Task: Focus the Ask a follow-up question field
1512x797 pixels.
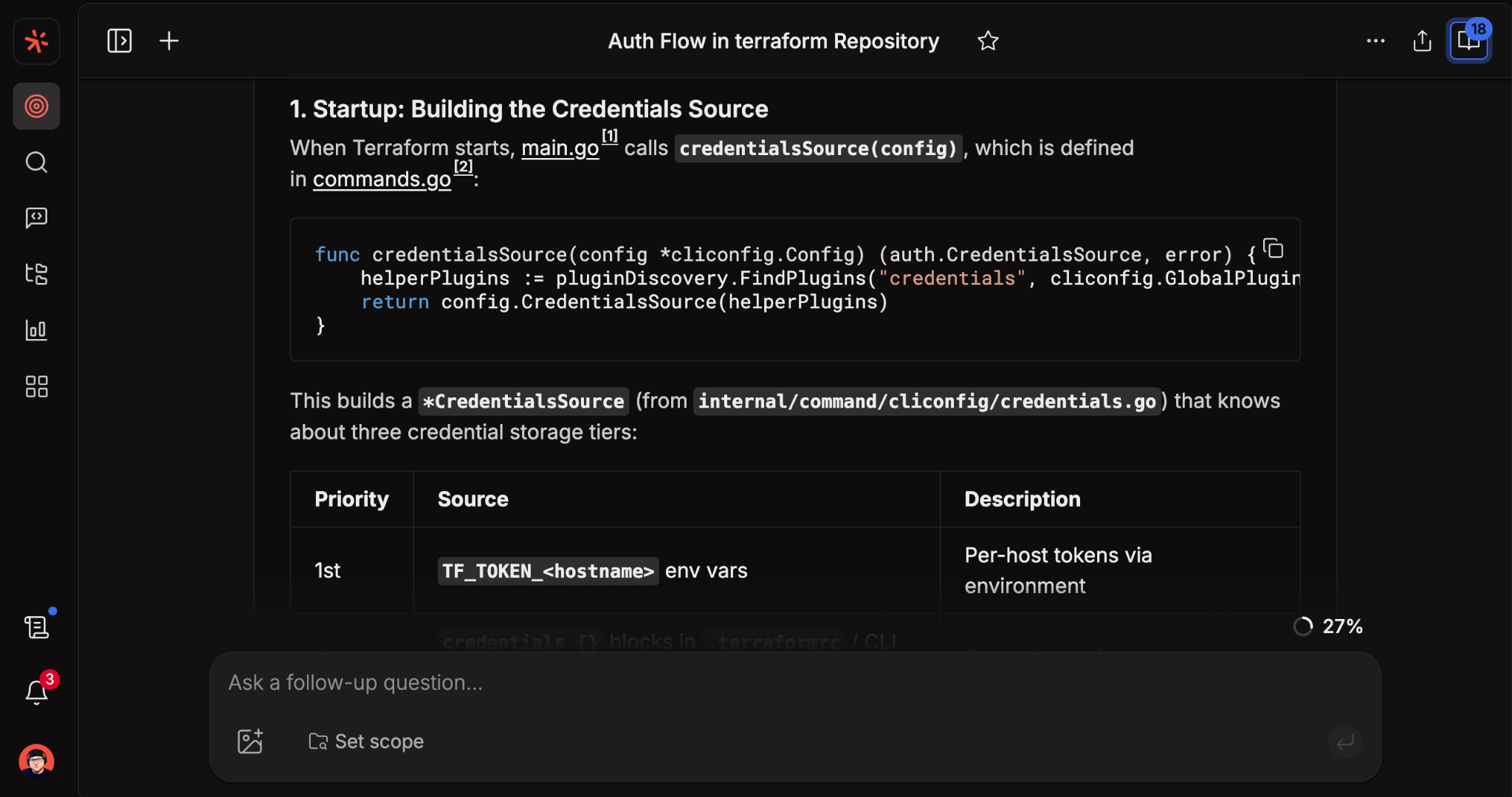Action: click(x=794, y=683)
